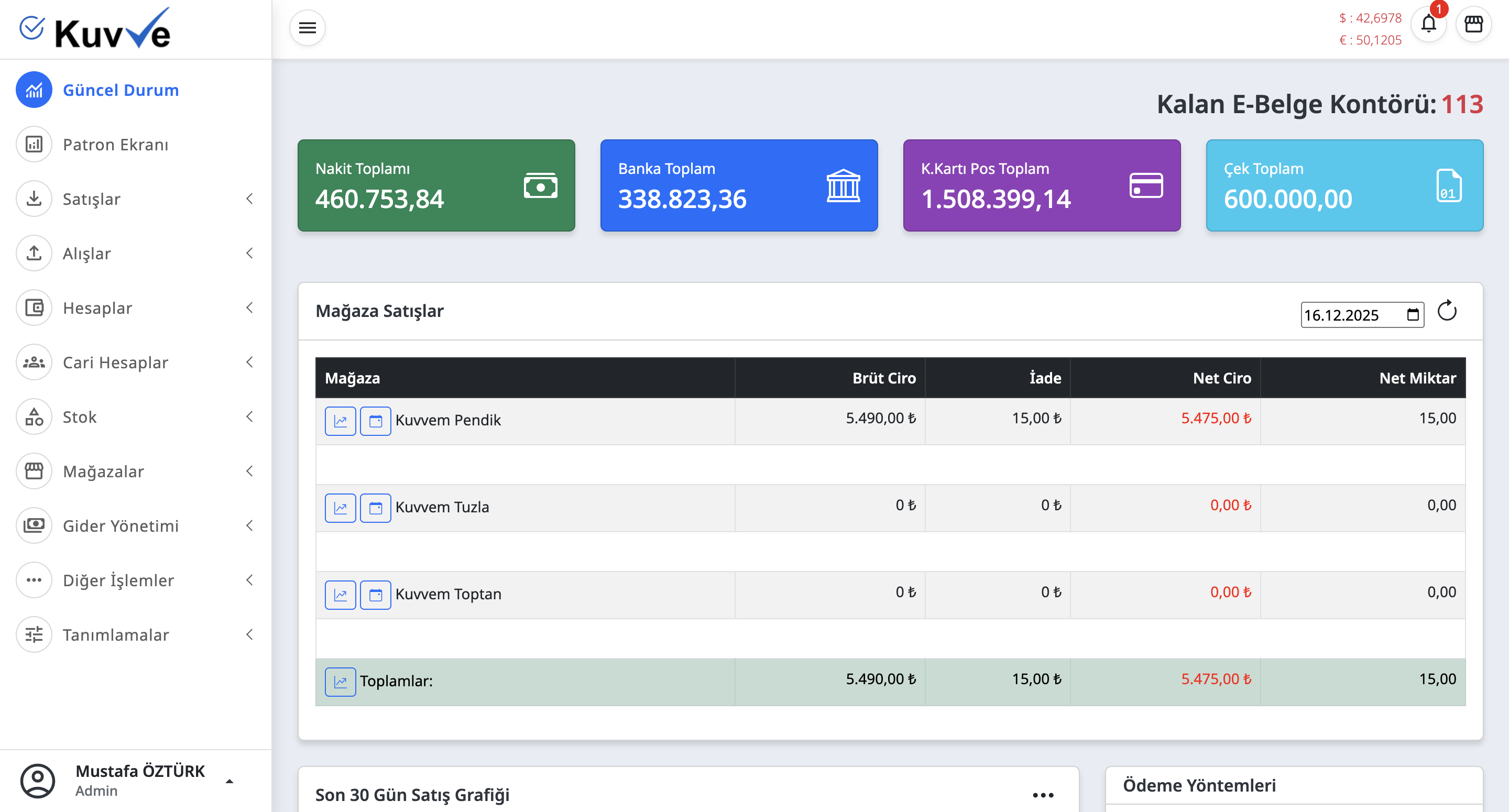This screenshot has width=1509, height=812.
Task: Click the Cari Hesaplar people icon
Action: click(34, 362)
